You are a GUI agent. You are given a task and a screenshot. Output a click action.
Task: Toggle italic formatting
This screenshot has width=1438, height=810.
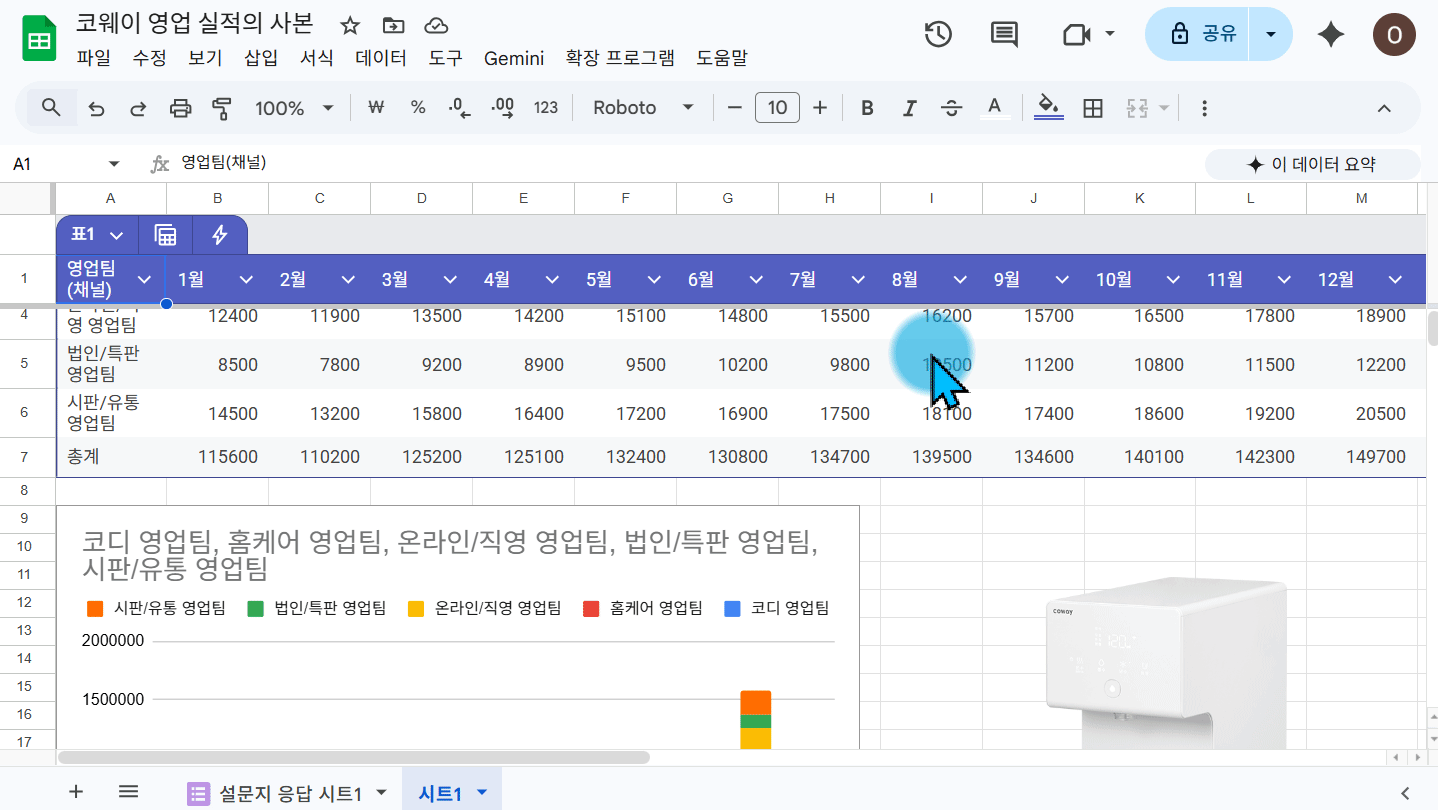[910, 108]
